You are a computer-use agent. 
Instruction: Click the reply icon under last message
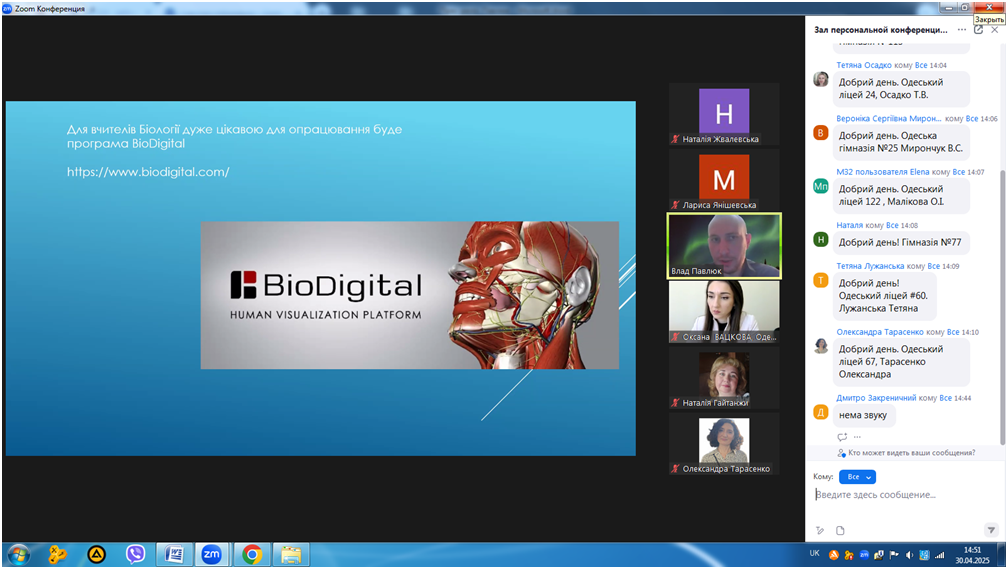842,437
